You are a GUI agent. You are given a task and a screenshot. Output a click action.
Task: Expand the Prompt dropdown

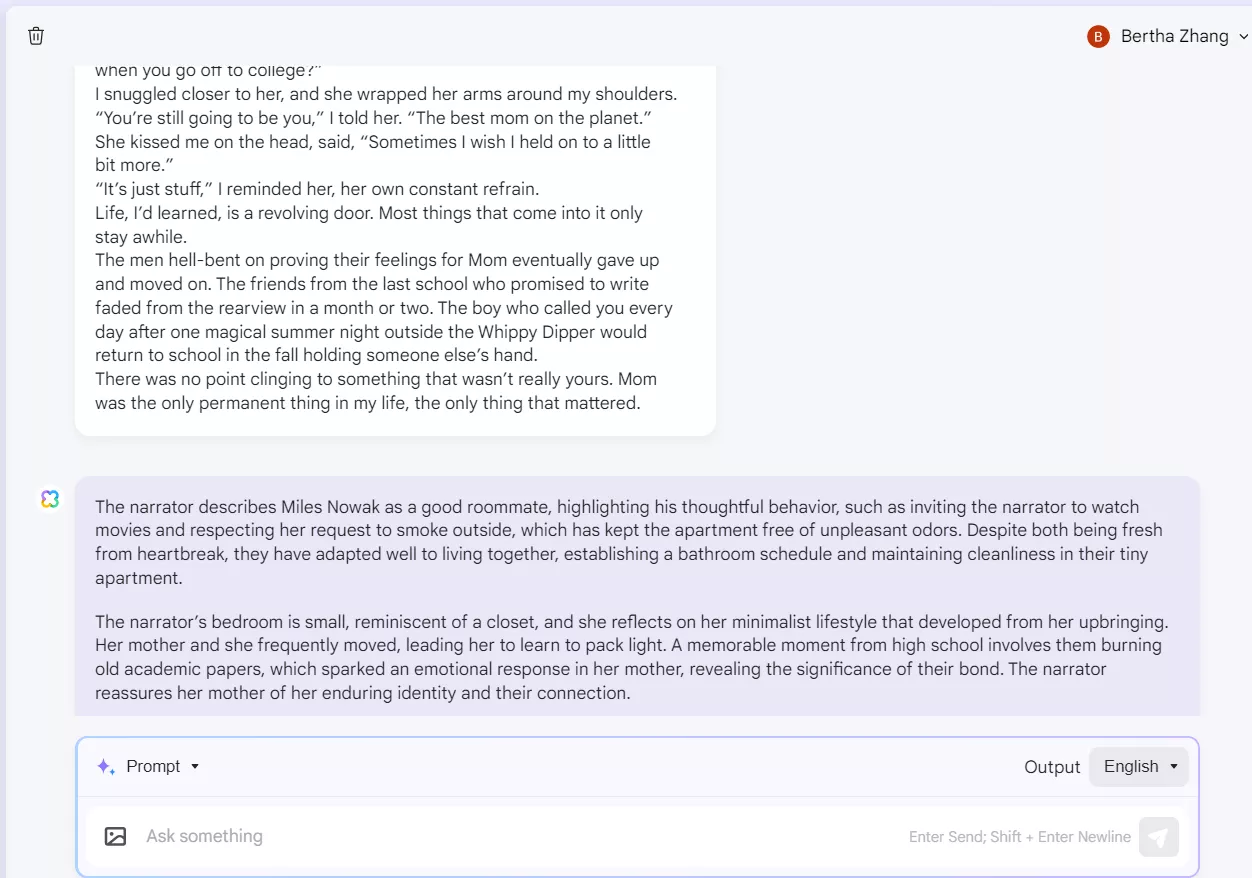tap(197, 766)
